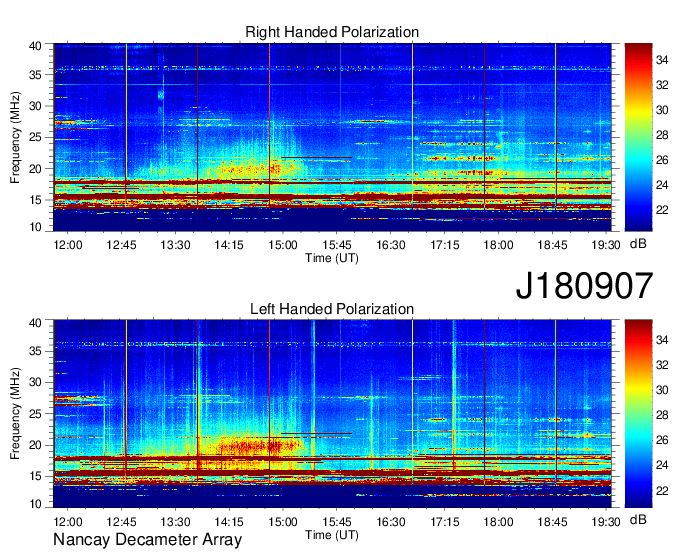Click the 18:45 tick on Right Handed plot

pos(552,245)
